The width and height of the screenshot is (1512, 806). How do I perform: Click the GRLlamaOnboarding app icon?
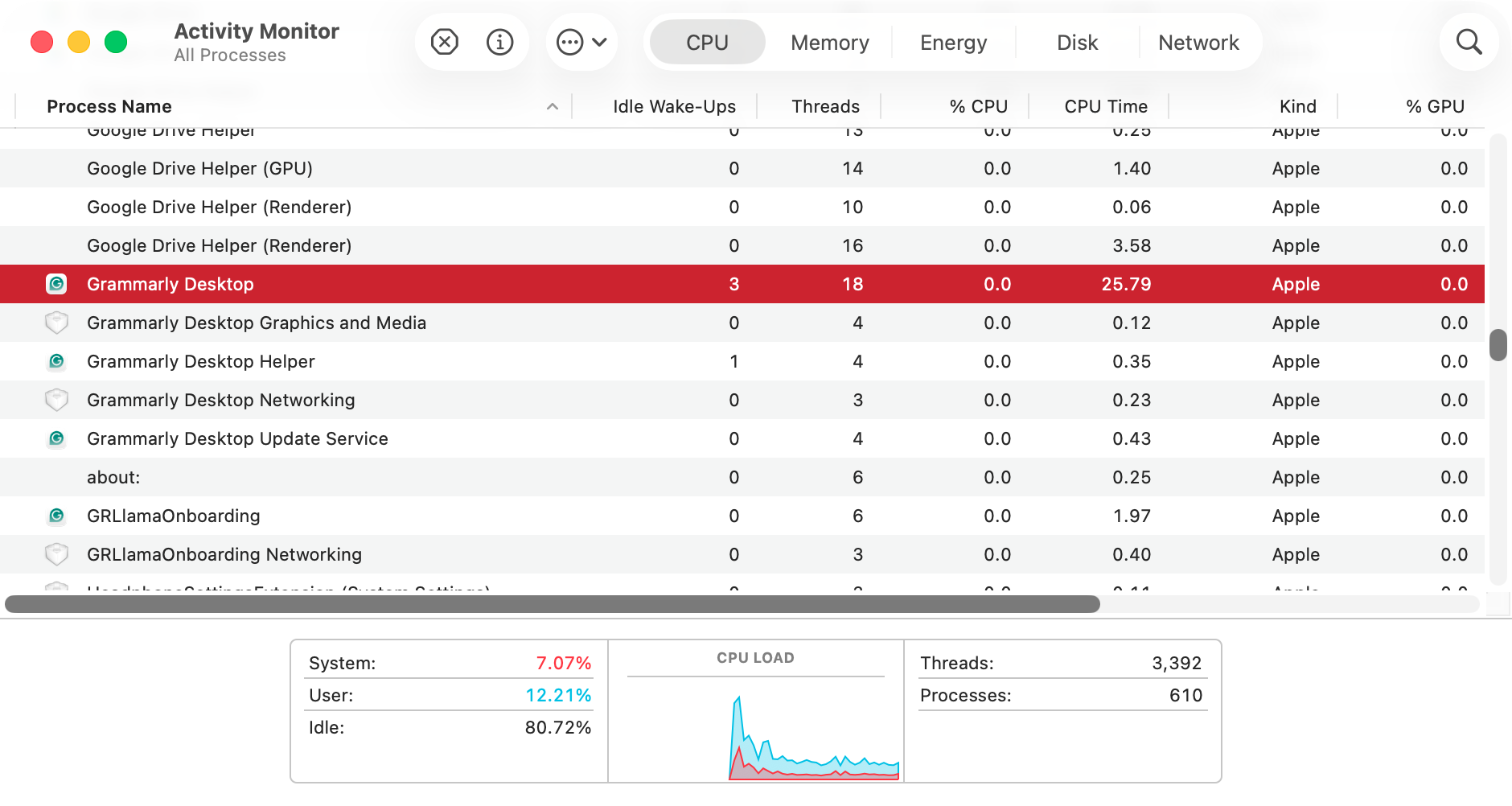coord(56,516)
